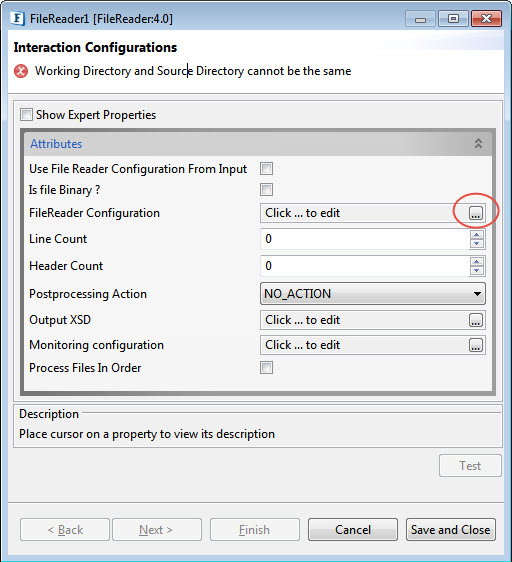Click Save and Close button
Viewport: 512px width, 562px height.
(x=451, y=530)
